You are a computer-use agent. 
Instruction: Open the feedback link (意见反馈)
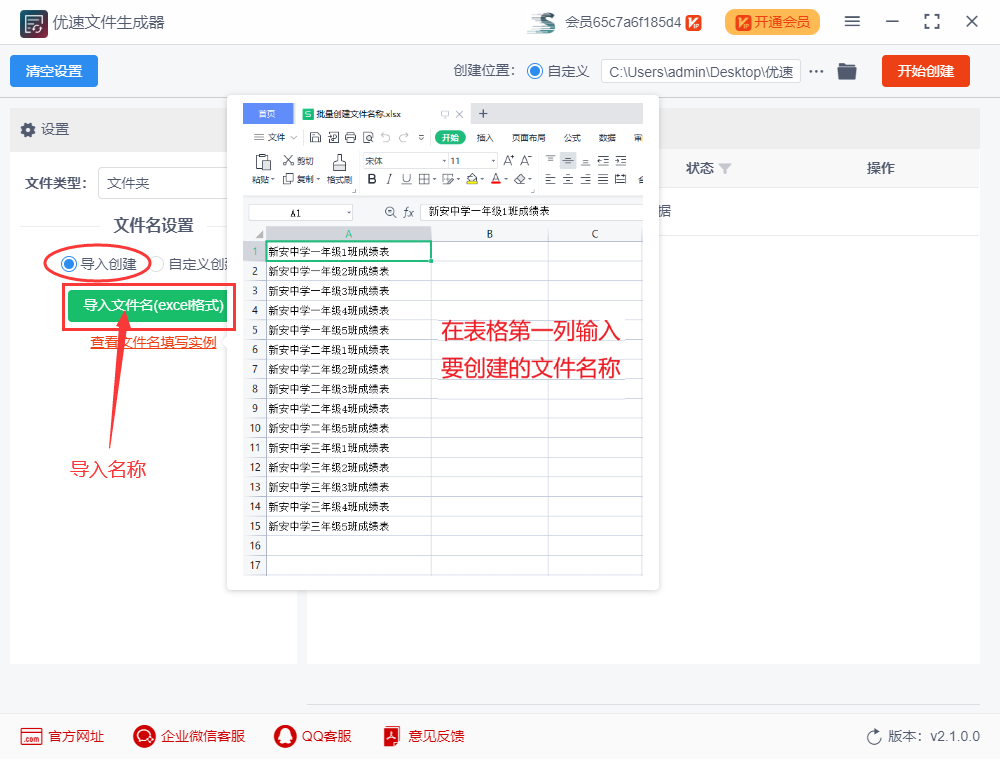tap(423, 736)
